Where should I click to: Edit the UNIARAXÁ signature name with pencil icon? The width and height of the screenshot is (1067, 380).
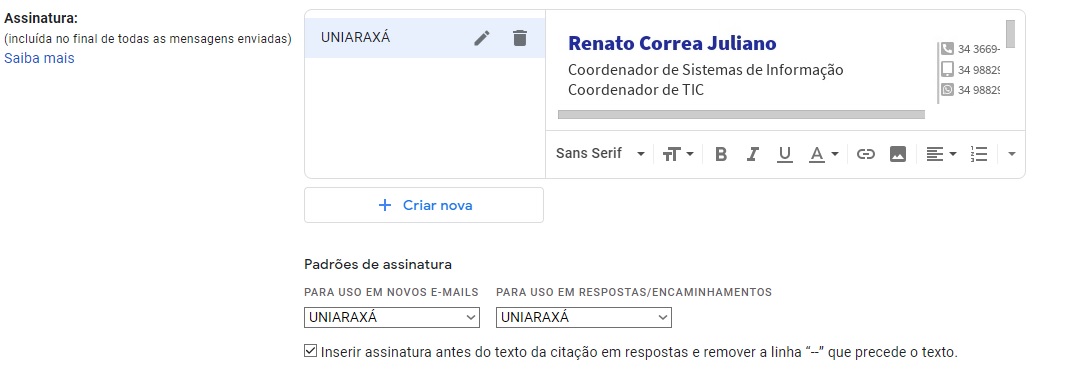tap(482, 38)
